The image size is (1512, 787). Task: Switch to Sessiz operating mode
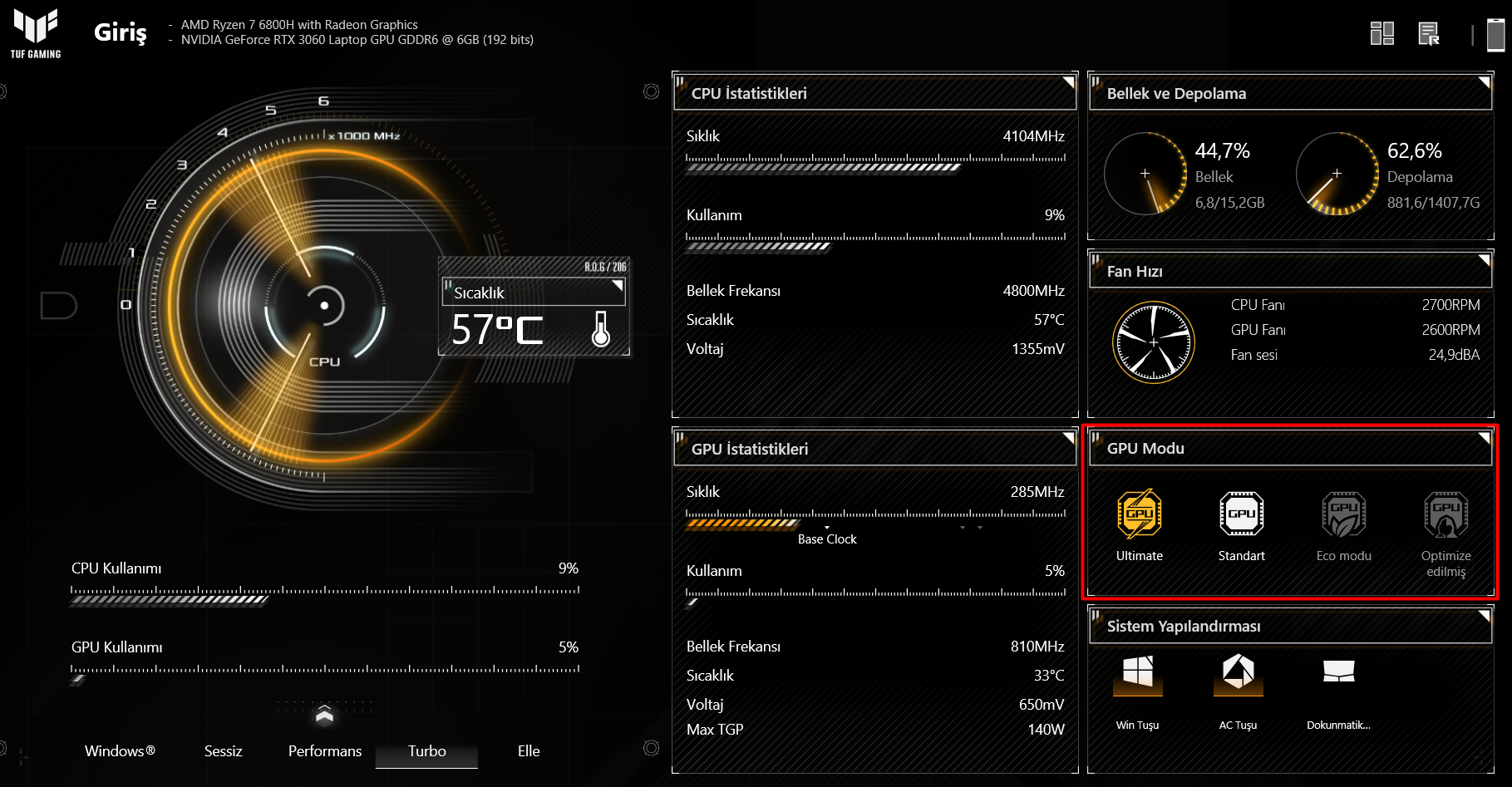pos(224,751)
